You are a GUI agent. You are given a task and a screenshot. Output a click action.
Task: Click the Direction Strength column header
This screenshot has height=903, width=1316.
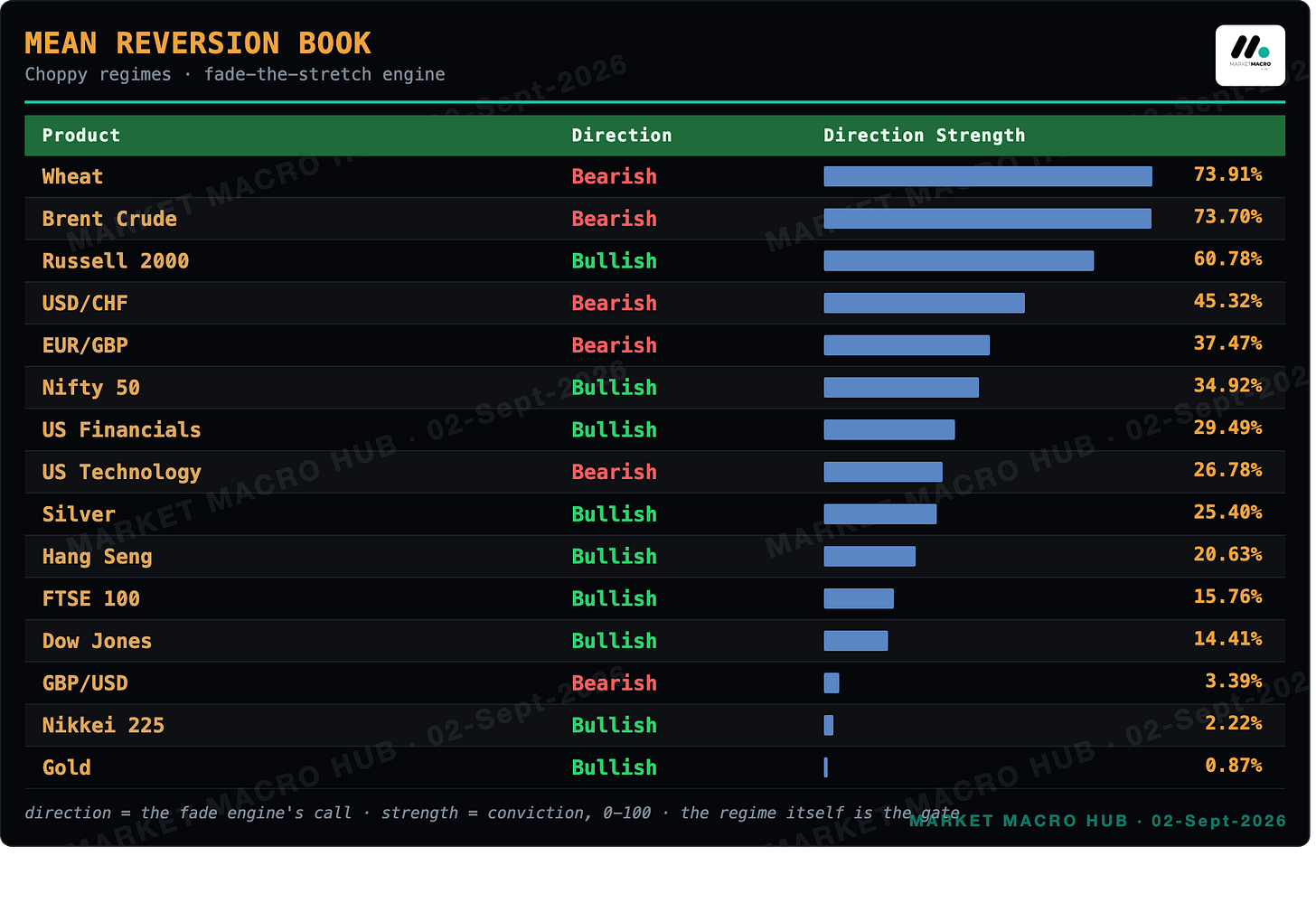click(x=924, y=136)
